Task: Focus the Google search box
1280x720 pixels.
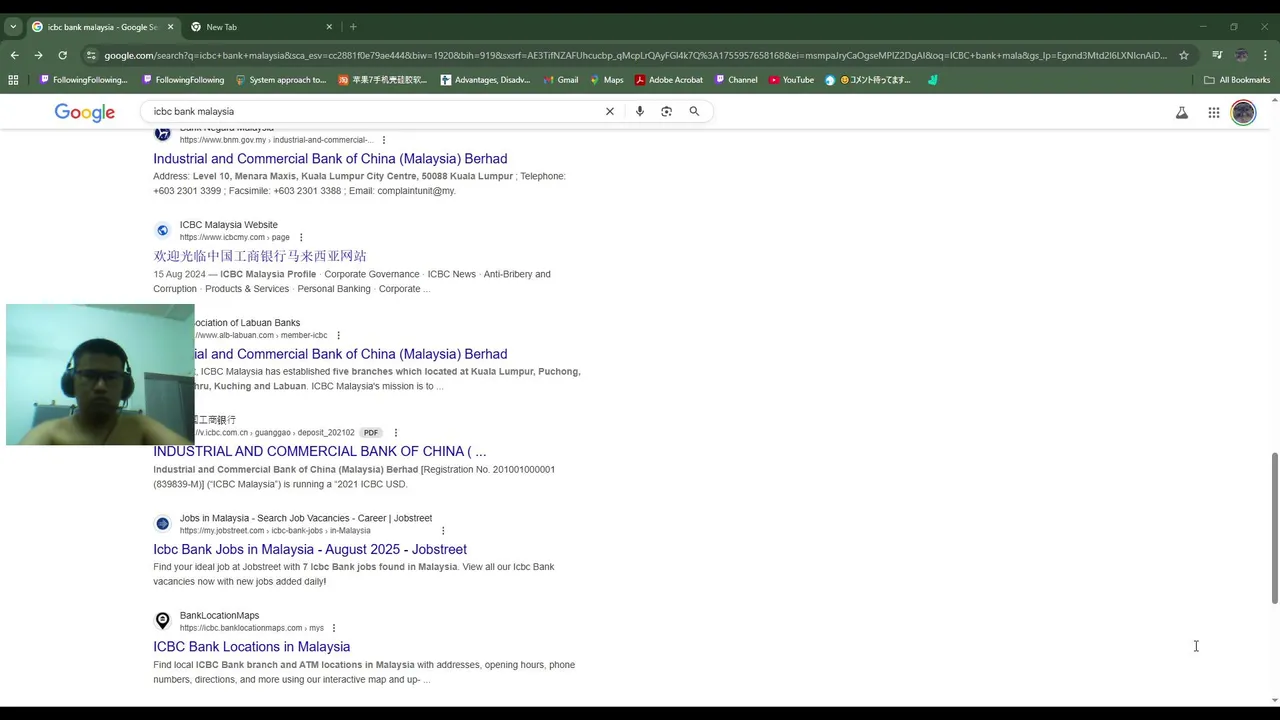Action: [375, 111]
